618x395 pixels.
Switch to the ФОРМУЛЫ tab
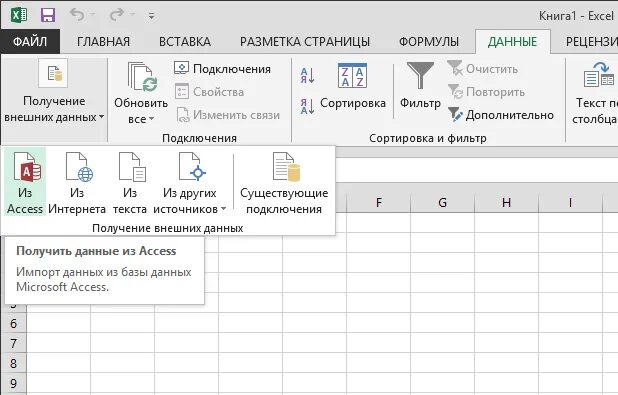tap(429, 41)
